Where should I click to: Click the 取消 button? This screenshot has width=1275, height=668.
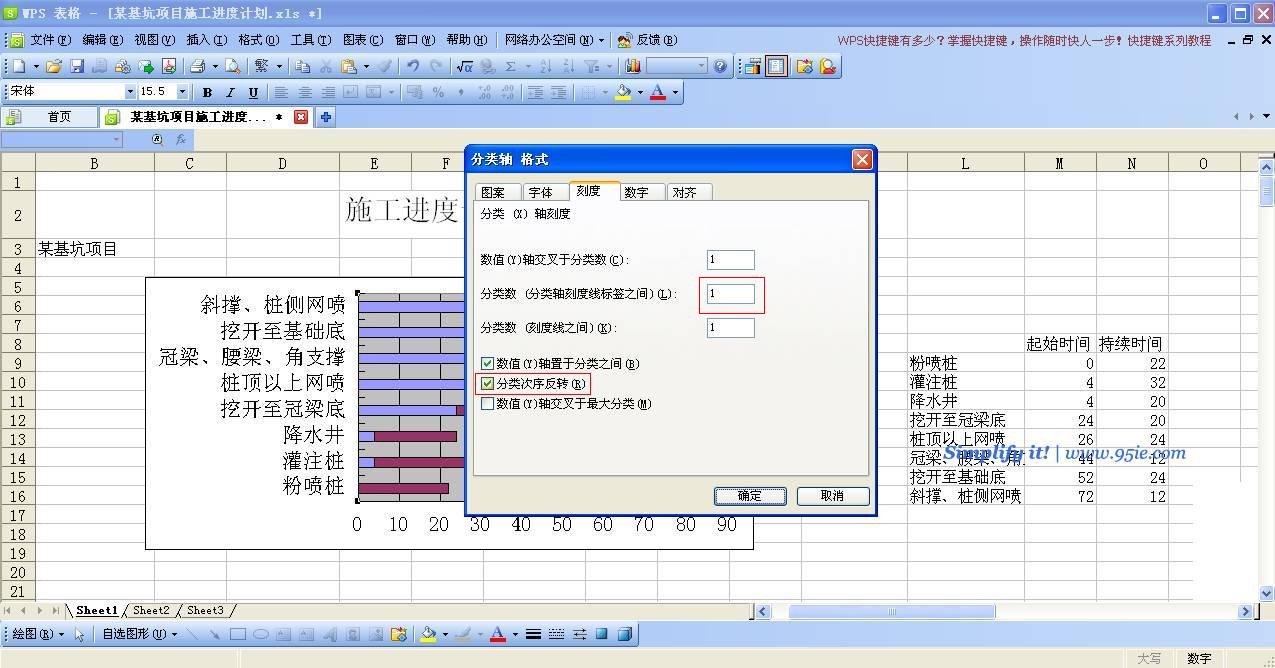pos(832,496)
